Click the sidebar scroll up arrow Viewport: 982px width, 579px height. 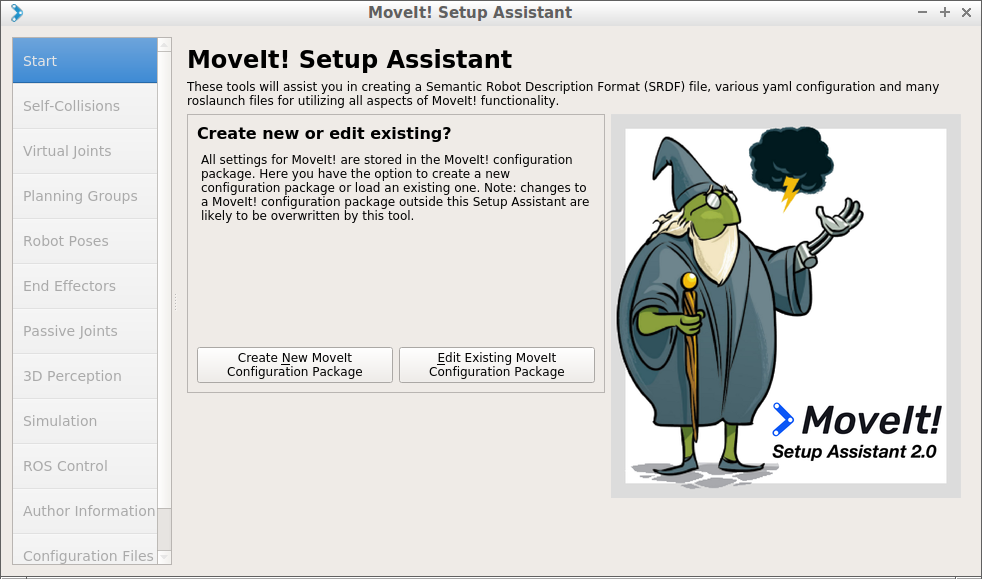point(164,44)
